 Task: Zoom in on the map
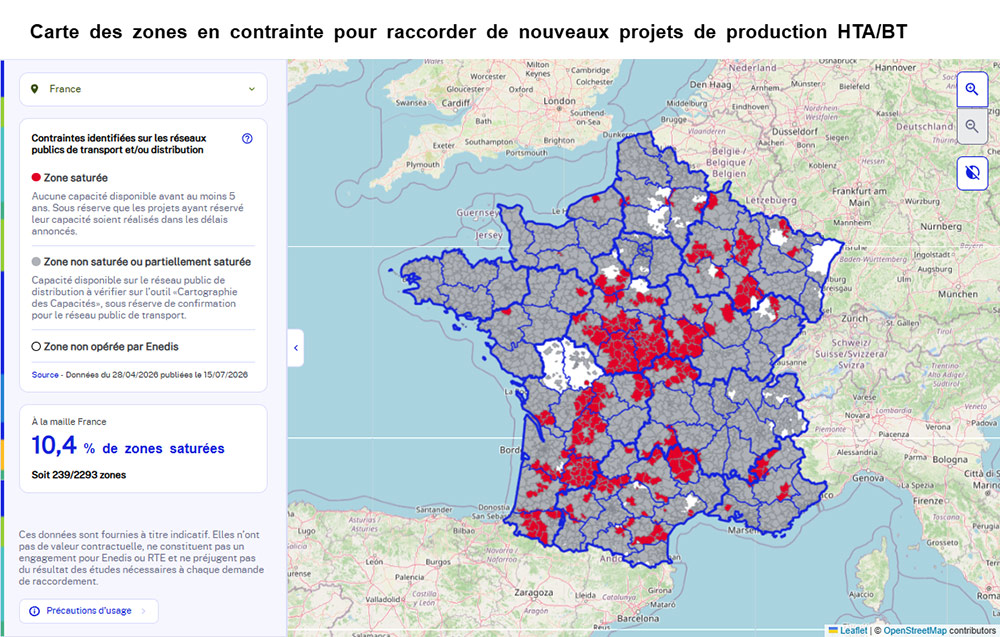972,89
